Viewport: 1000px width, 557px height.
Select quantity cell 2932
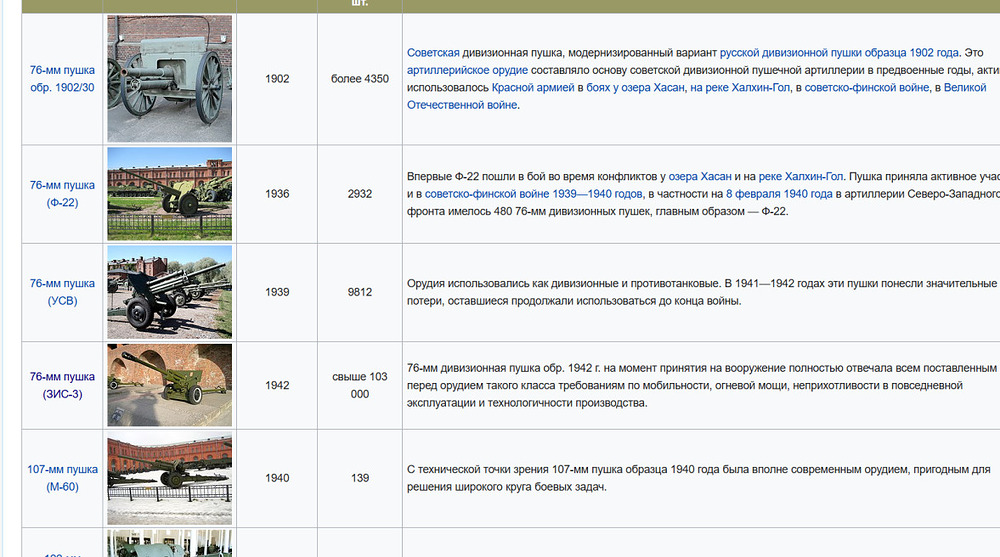pos(360,194)
